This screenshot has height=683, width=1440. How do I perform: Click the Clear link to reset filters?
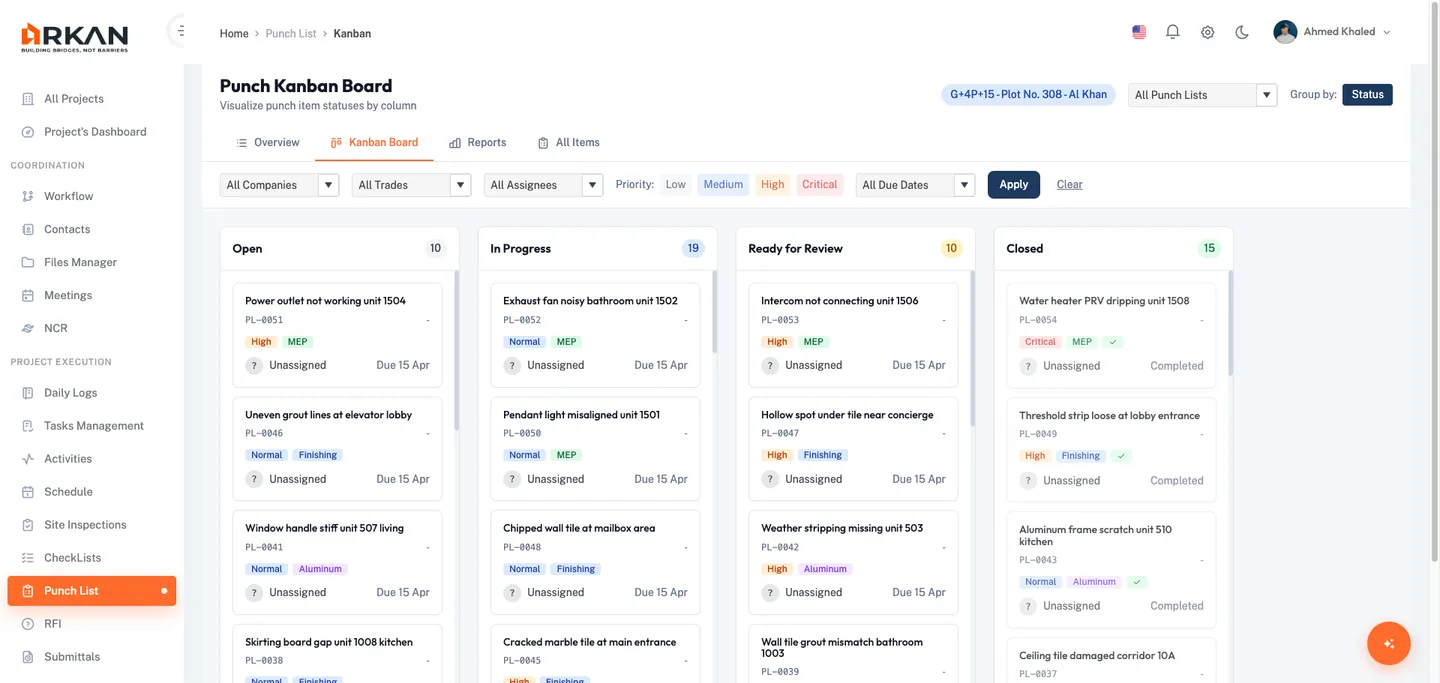pos(1069,184)
